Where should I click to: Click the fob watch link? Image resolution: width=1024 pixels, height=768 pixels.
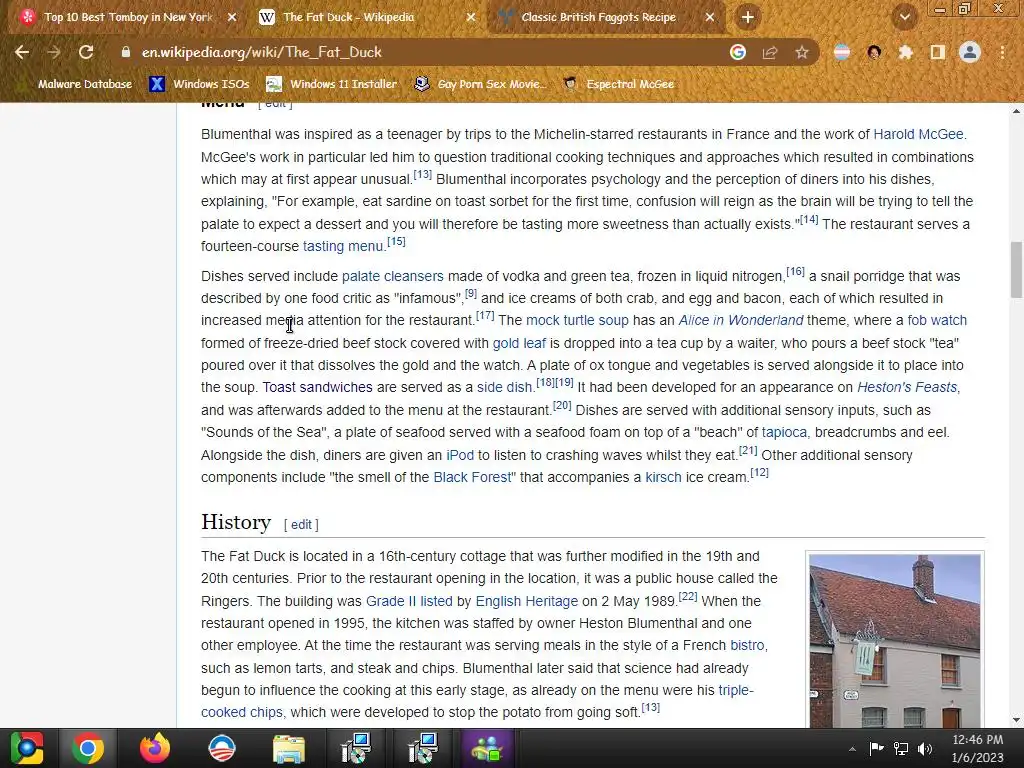[937, 321]
